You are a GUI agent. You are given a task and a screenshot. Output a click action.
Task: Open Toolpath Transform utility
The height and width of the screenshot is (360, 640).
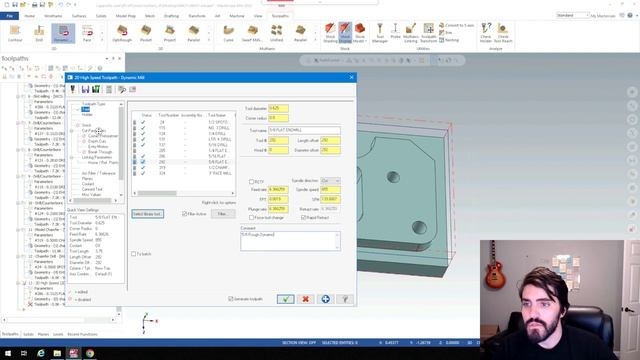428,33
